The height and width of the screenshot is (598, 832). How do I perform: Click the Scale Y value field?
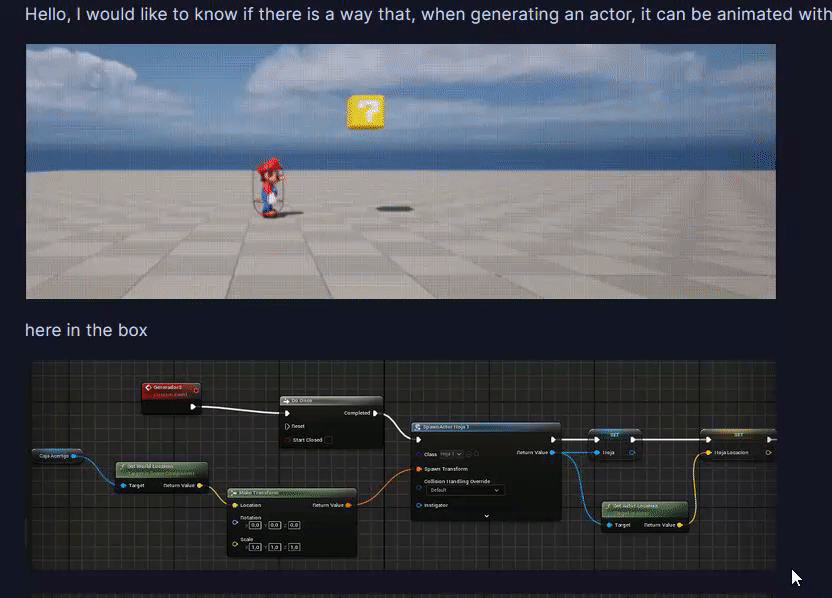pyautogui.click(x=274, y=547)
